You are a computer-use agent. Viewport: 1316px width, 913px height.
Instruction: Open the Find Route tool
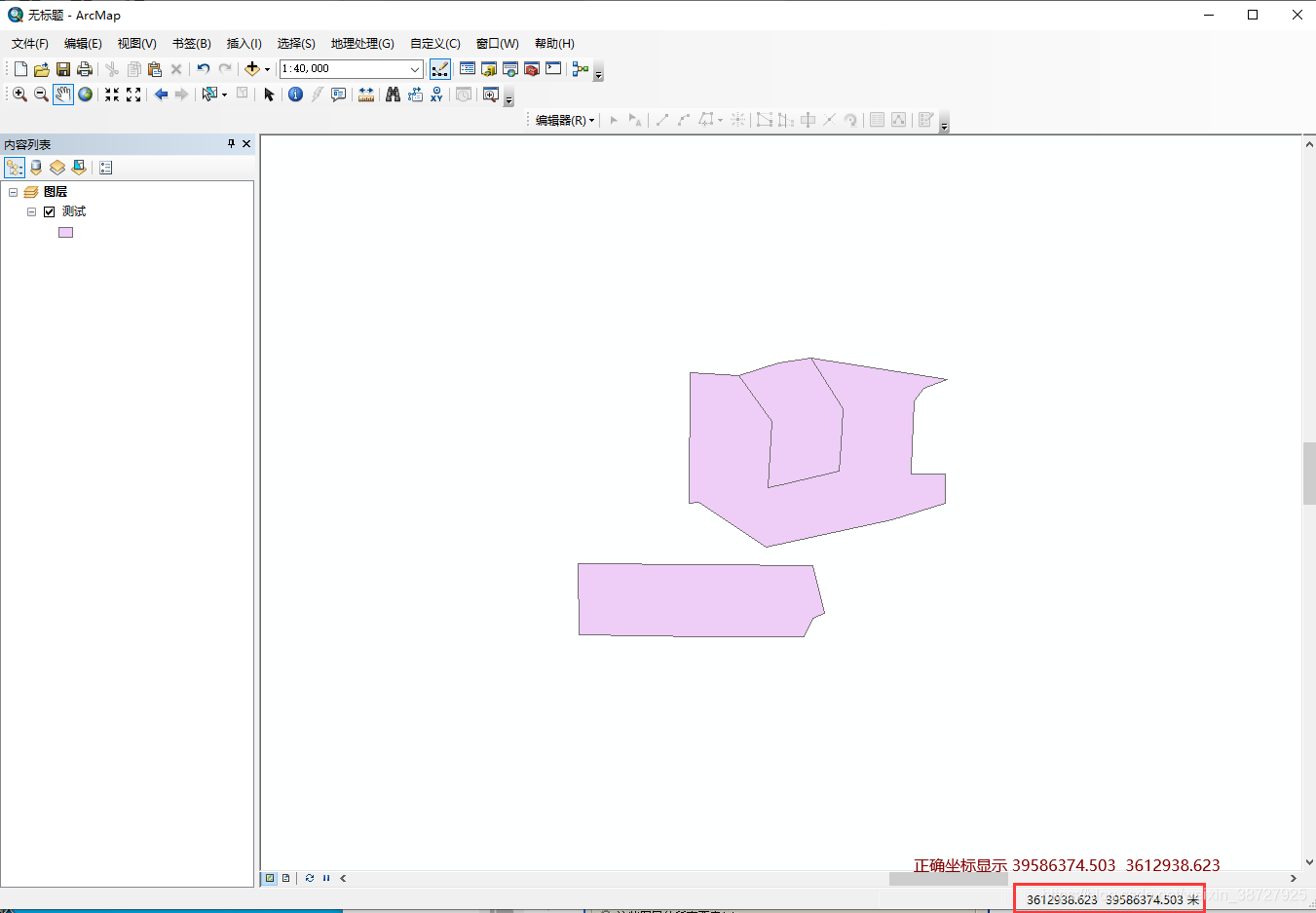[415, 95]
